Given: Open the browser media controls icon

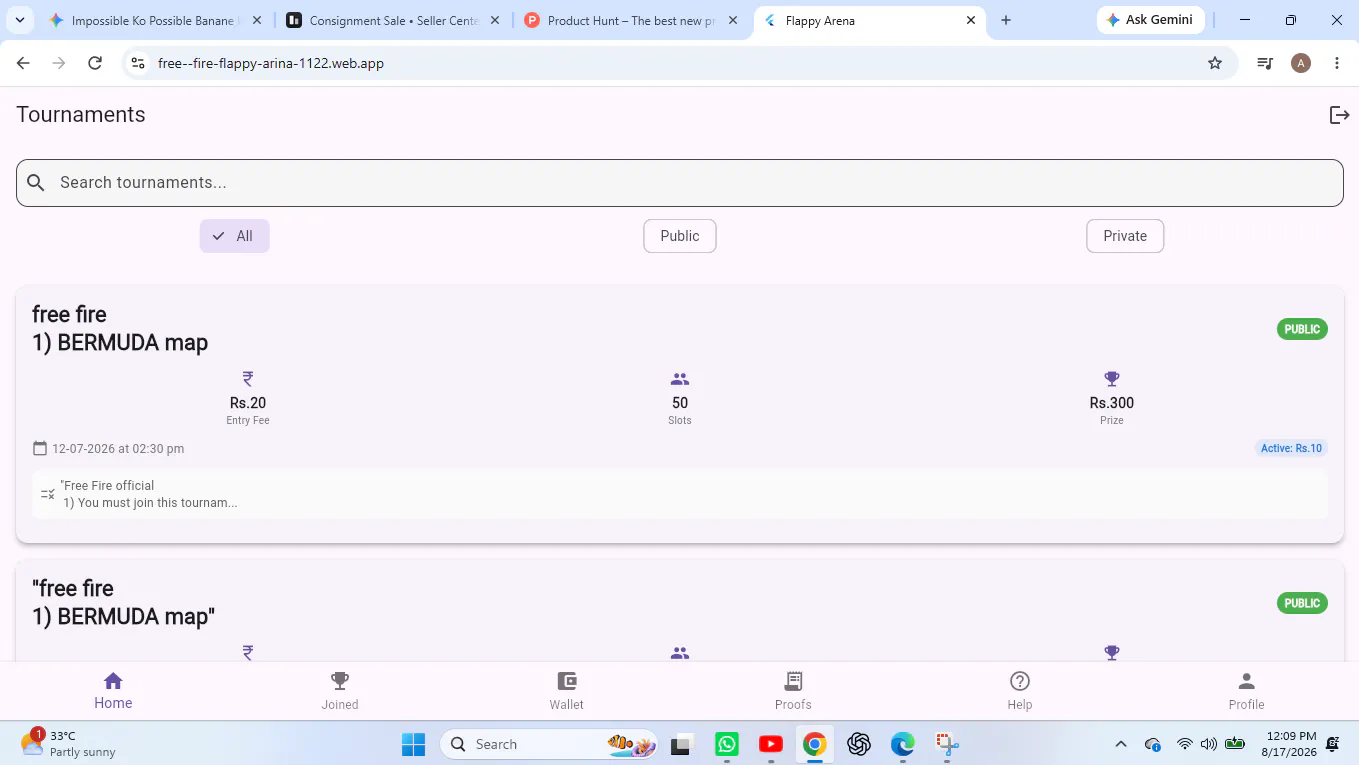Looking at the screenshot, I should point(1265,63).
